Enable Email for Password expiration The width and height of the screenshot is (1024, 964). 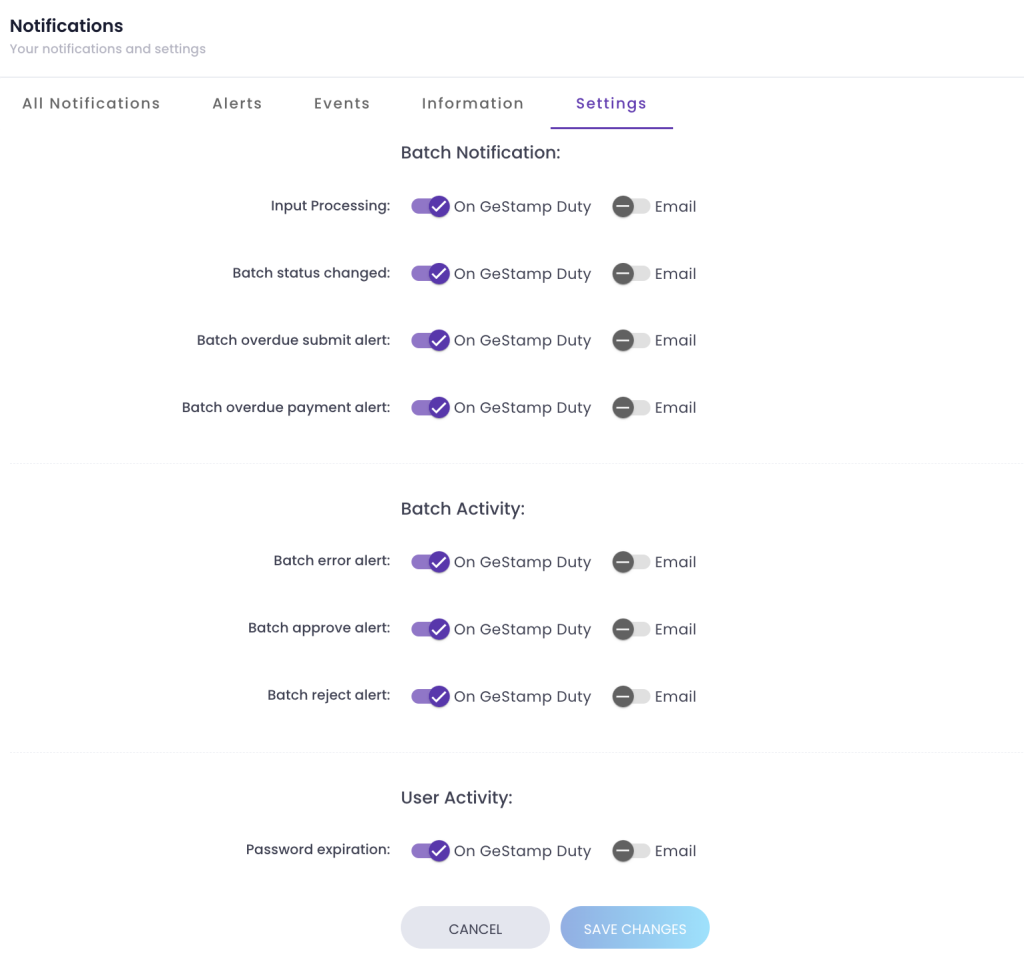pos(628,850)
